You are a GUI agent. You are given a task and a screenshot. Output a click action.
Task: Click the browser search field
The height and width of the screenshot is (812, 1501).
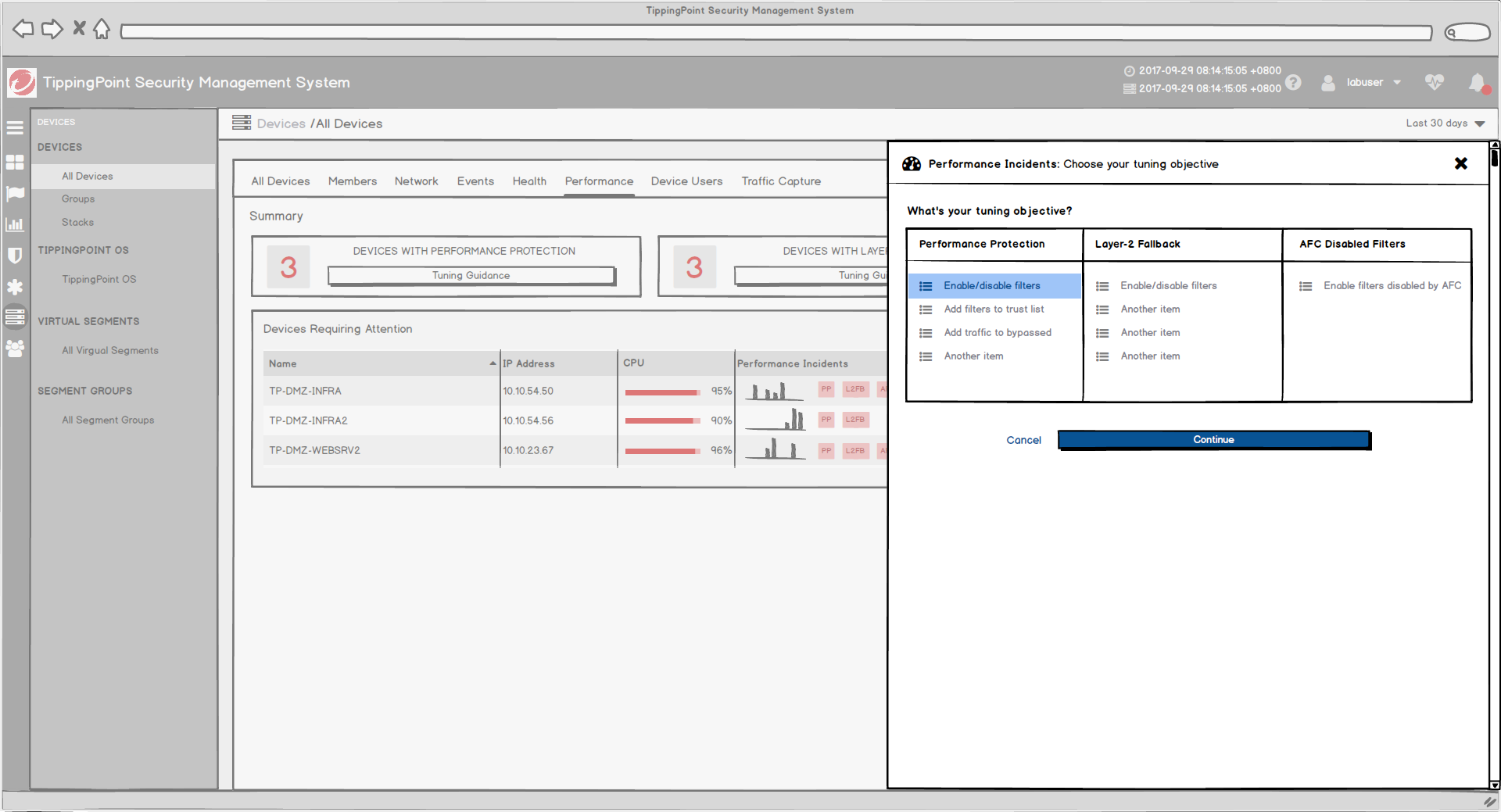tap(1467, 32)
